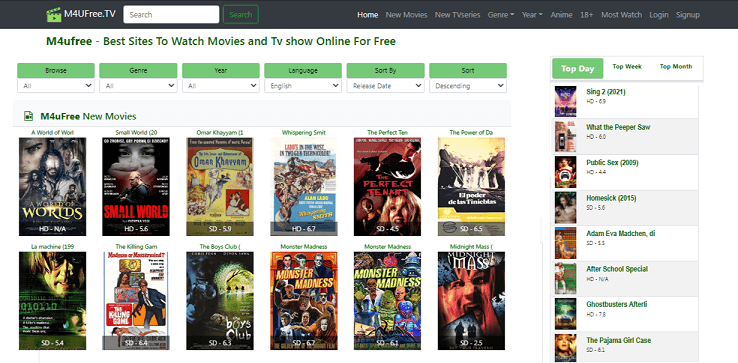Expand the Year dropdown in navigation bar
Viewport: 738px width, 363px height.
(x=532, y=15)
